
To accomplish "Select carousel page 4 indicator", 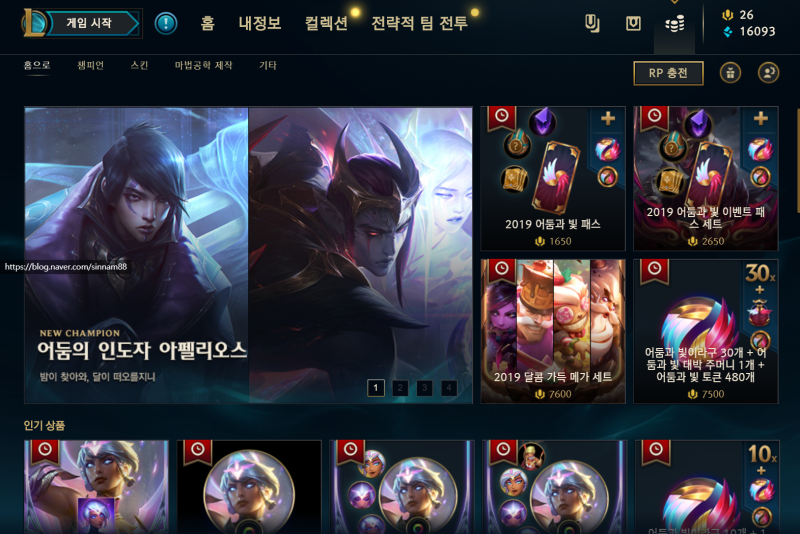I will pos(449,388).
